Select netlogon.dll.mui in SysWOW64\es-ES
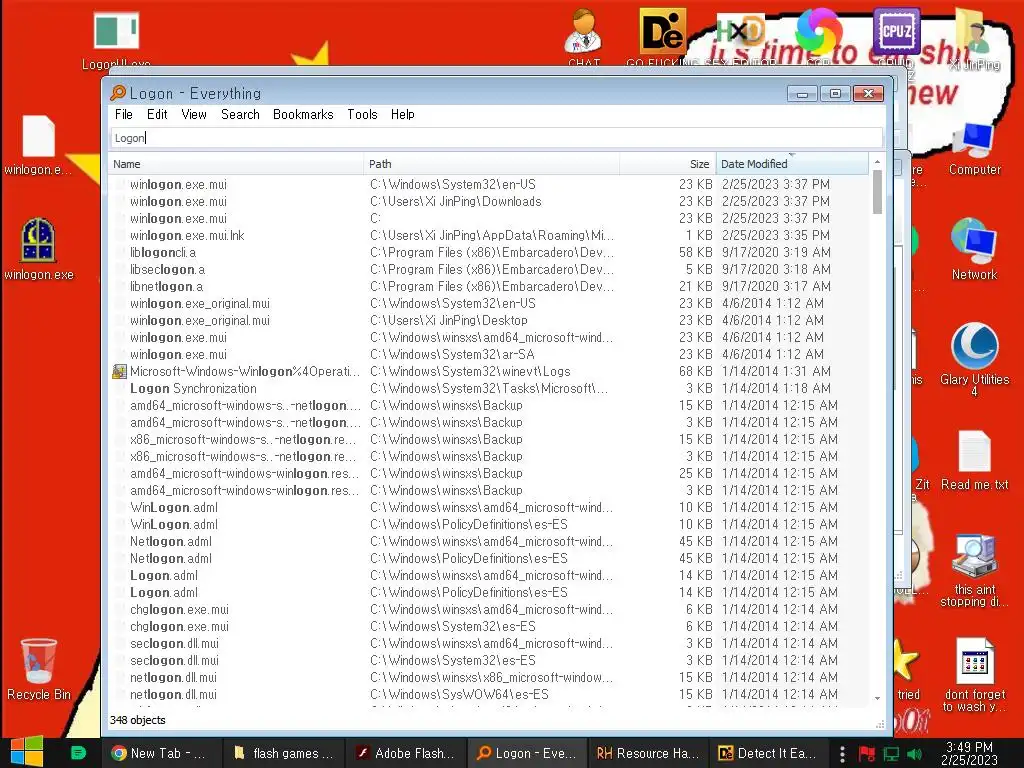The height and width of the screenshot is (768, 1024). click(x=490, y=694)
